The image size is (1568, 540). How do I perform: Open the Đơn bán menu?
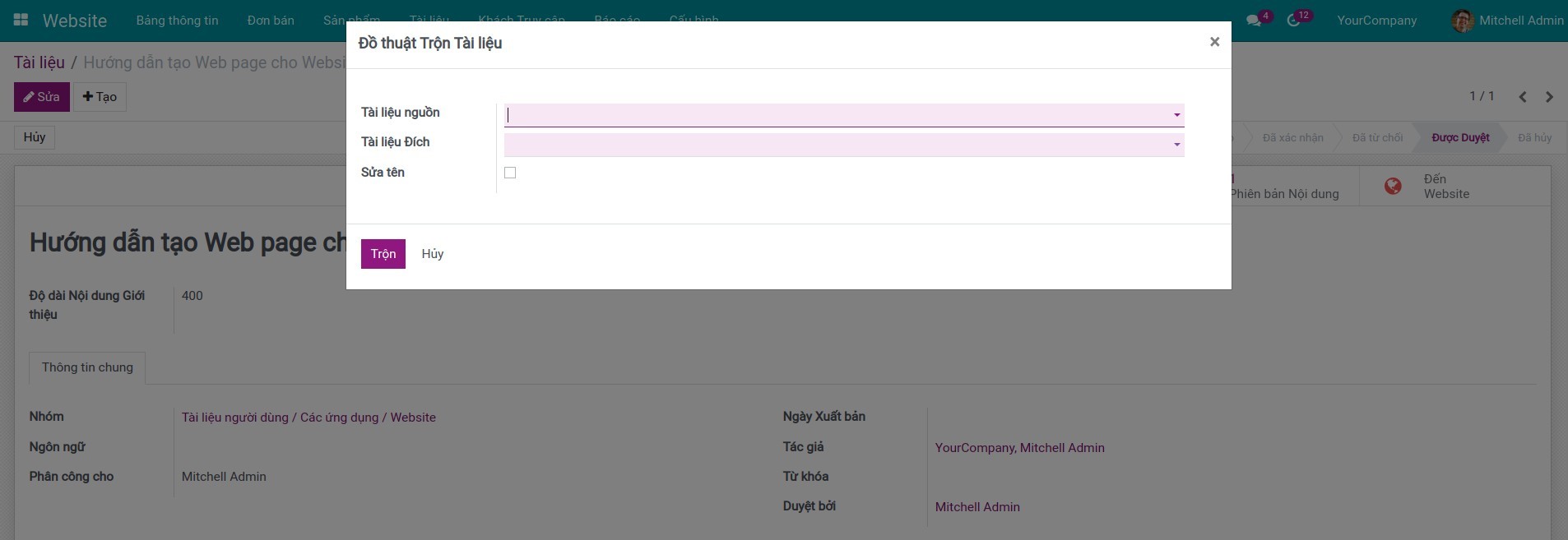(271, 21)
